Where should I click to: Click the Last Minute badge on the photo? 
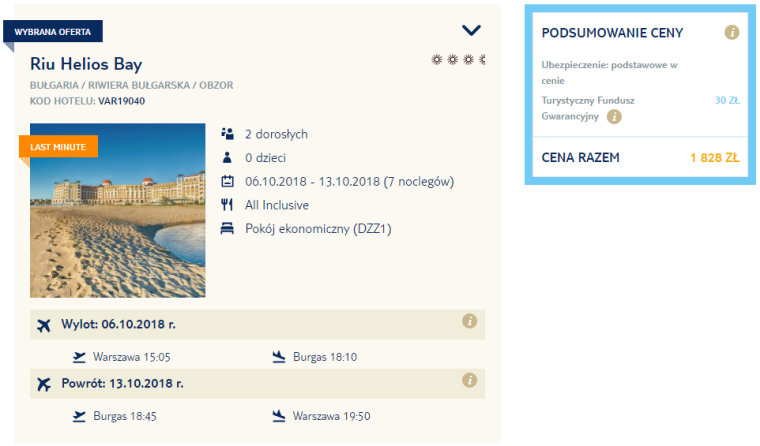58,146
